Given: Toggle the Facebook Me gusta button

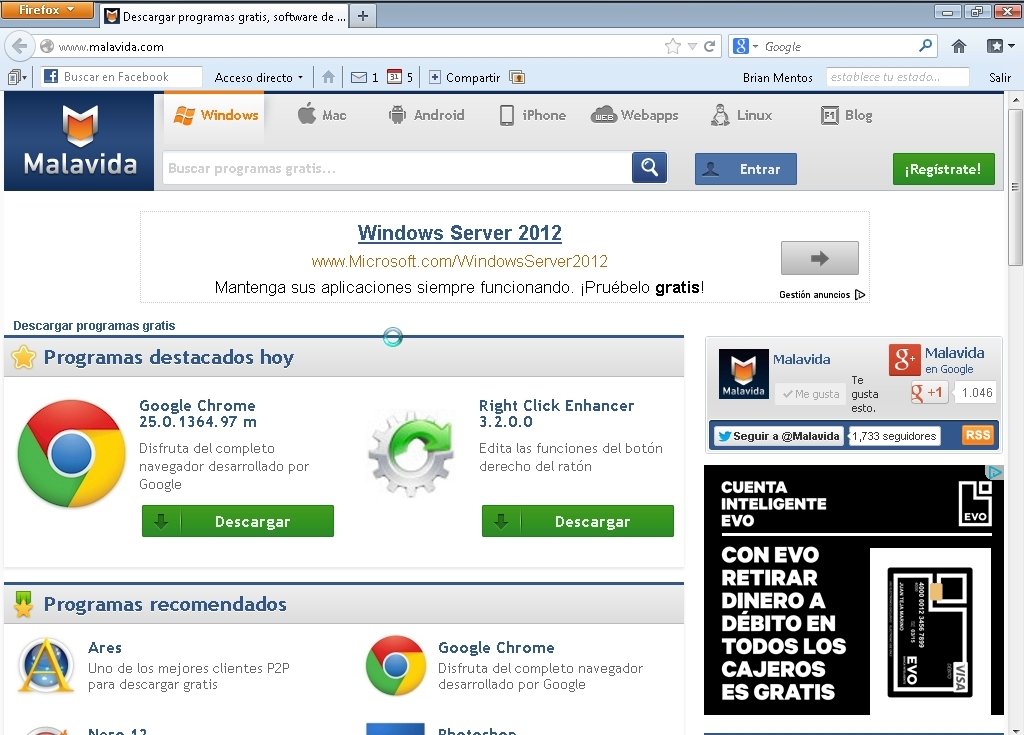Looking at the screenshot, I should tap(810, 394).
